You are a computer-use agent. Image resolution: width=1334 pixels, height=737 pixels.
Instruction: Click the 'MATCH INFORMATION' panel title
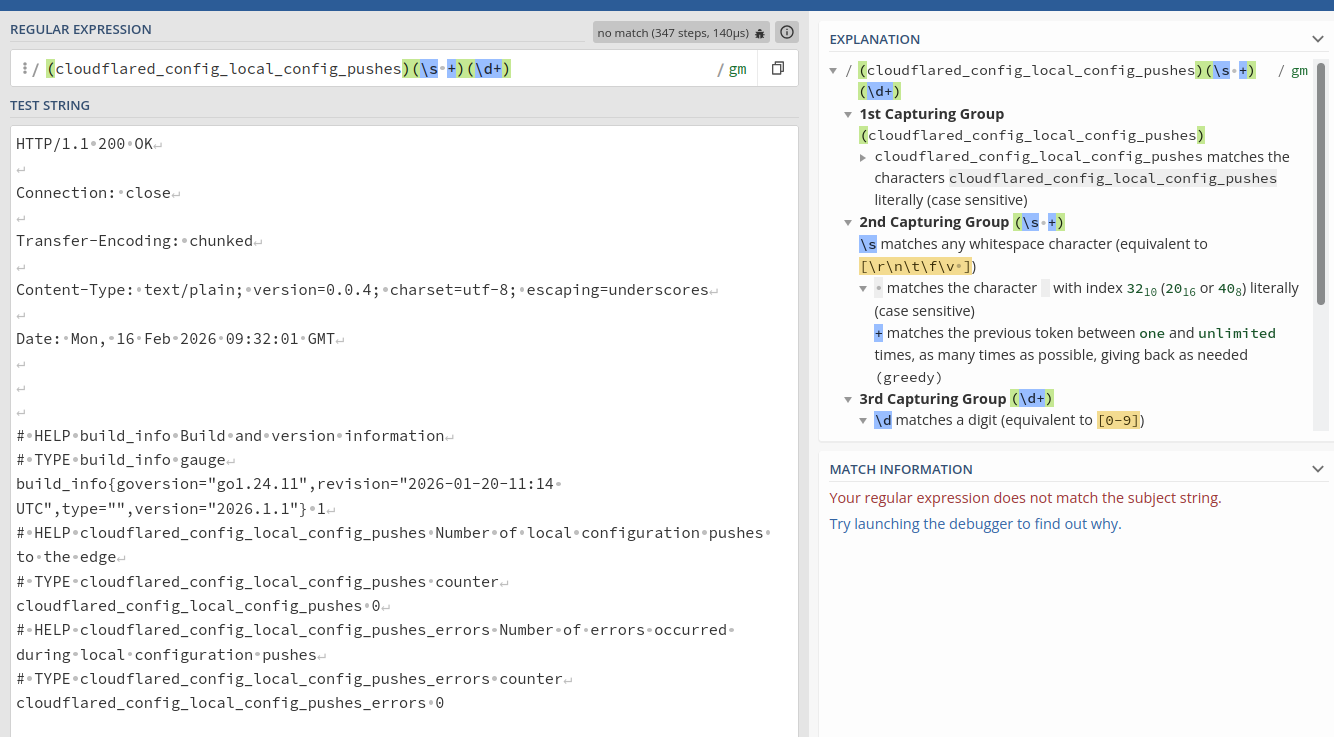point(901,469)
